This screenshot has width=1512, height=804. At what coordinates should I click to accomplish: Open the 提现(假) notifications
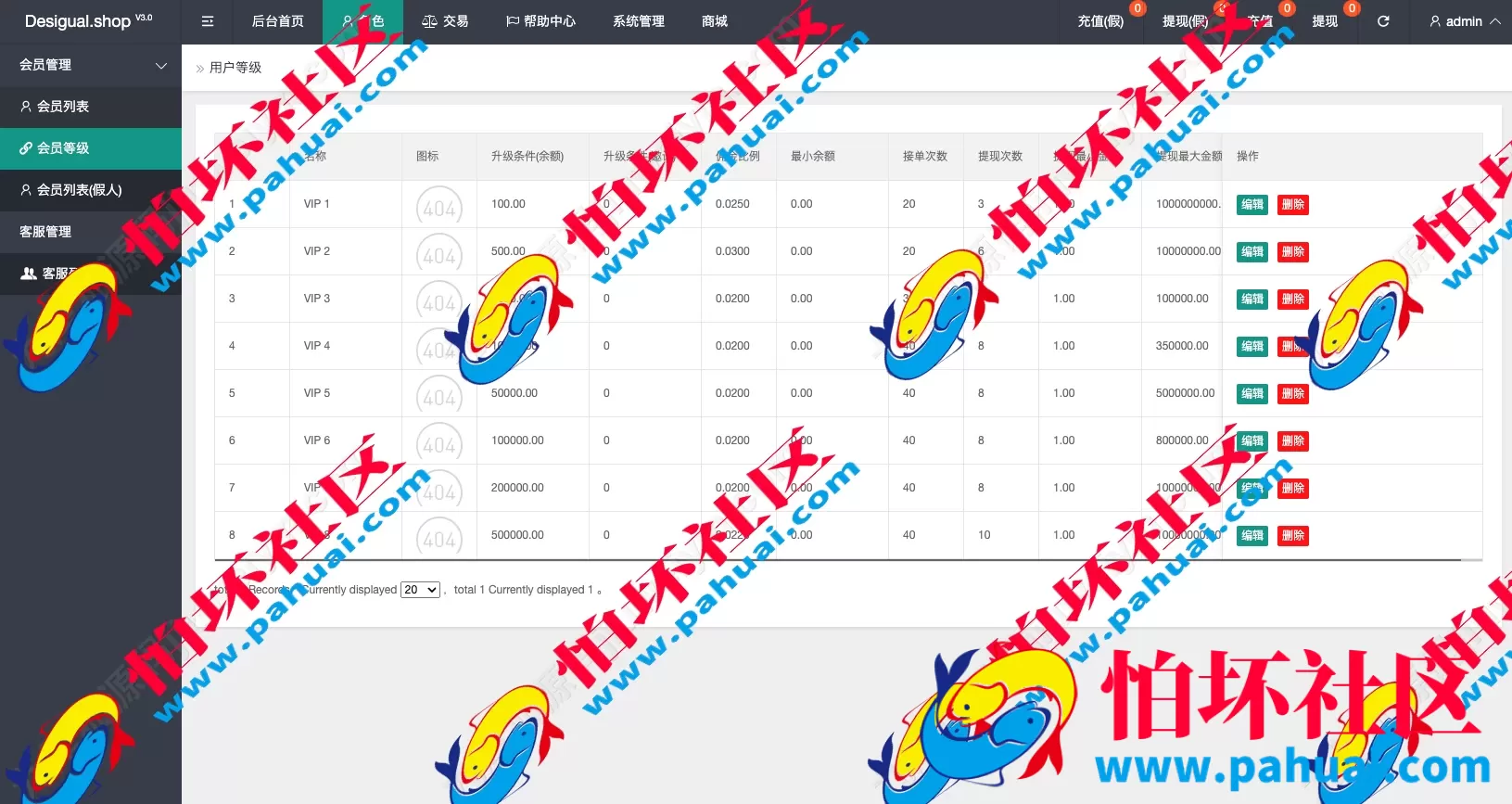click(1185, 21)
